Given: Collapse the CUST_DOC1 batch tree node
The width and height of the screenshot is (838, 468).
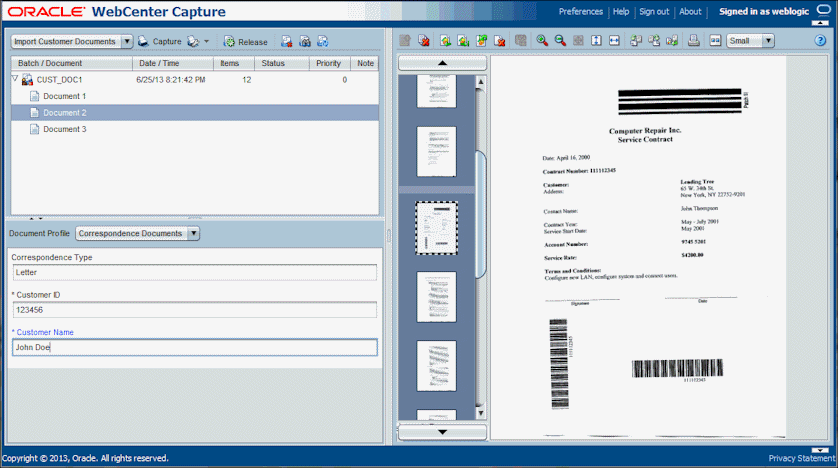Looking at the screenshot, I should click(x=15, y=79).
